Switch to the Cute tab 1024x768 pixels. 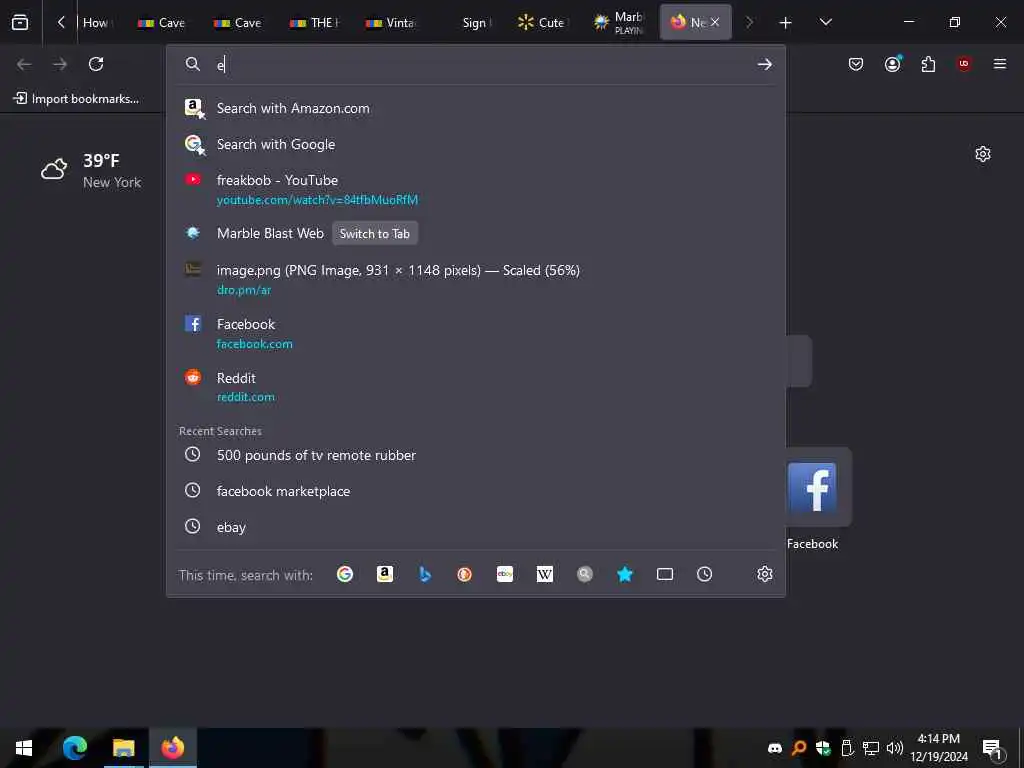pyautogui.click(x=541, y=23)
